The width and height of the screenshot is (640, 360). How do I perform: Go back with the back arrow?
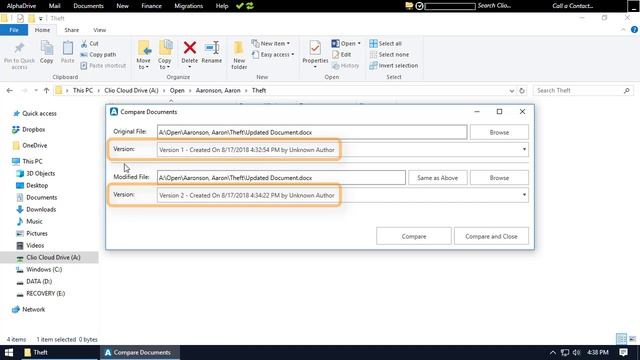(9, 91)
